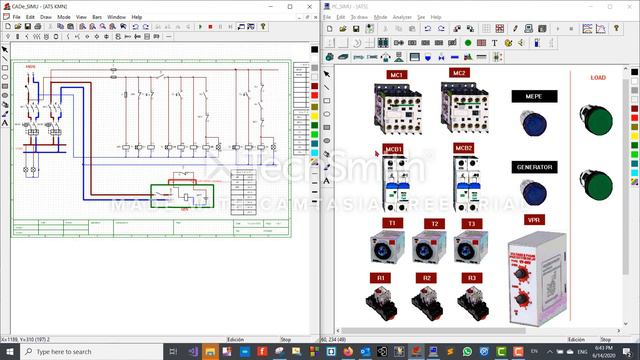The height and width of the screenshot is (360, 640).
Task: Select the green pilot light component in PC_SIMU toolbar
Action: 468,43
